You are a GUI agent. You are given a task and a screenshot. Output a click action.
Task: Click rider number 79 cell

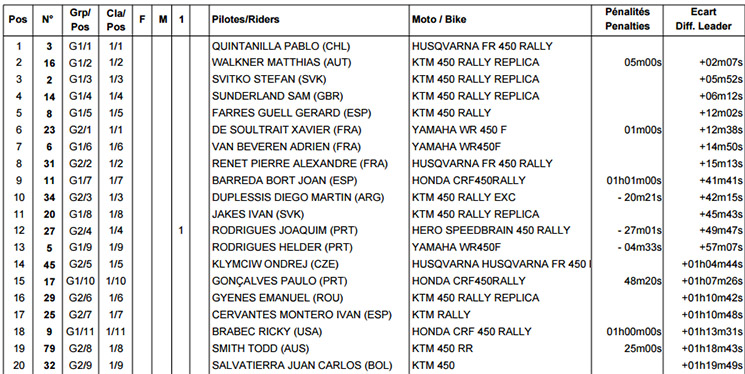pos(49,349)
